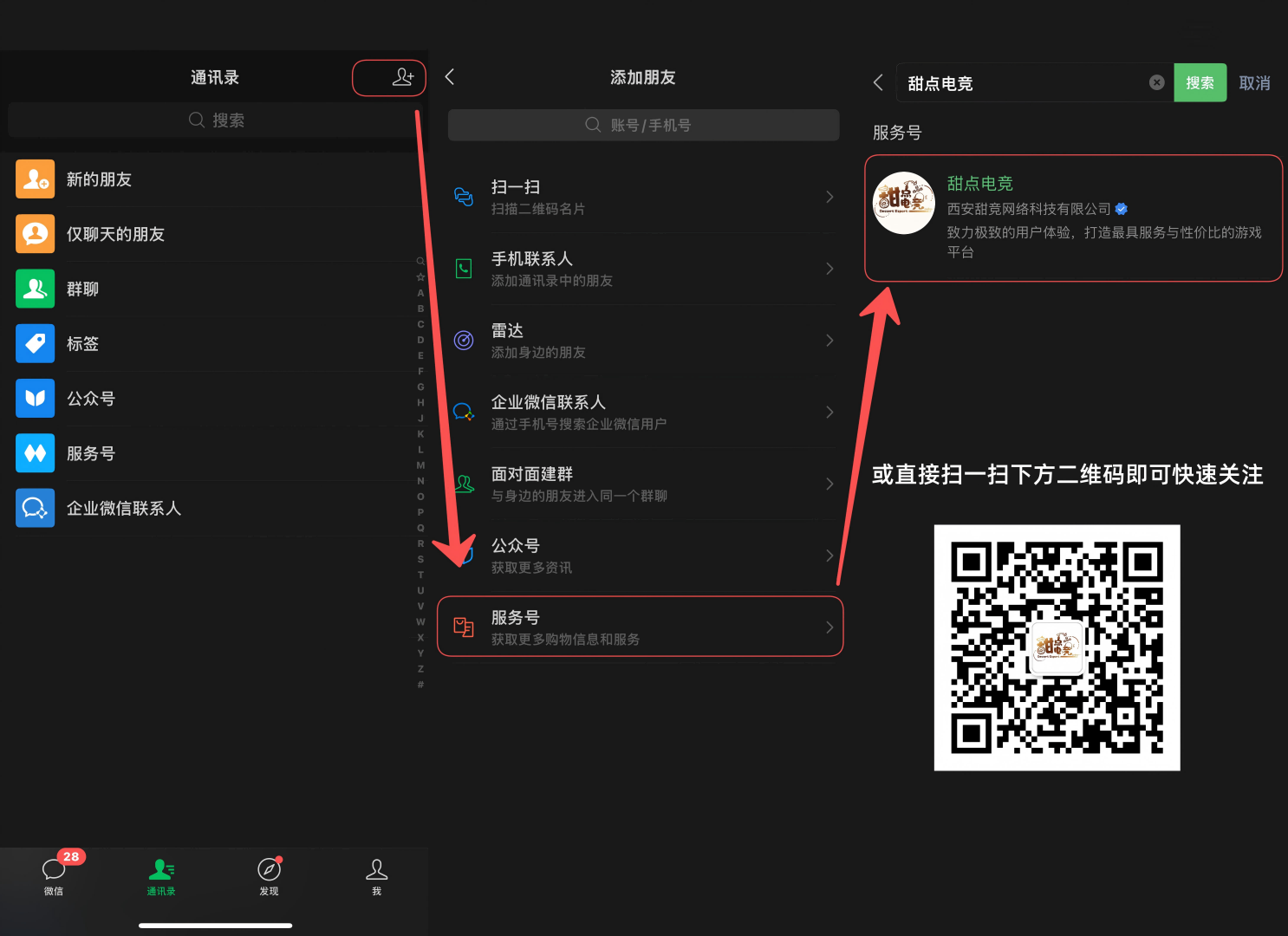1288x936 pixels.
Task: Click the 28 unread badge on 微信
Action: [x=71, y=856]
